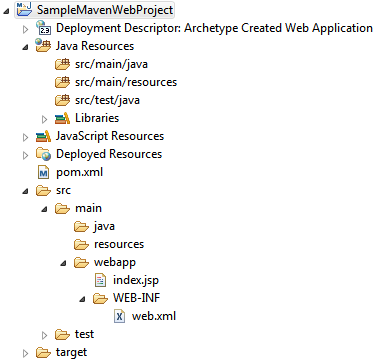Click the src/main/resources package folder icon
This screenshot has height=361, width=379.
pos(62,82)
